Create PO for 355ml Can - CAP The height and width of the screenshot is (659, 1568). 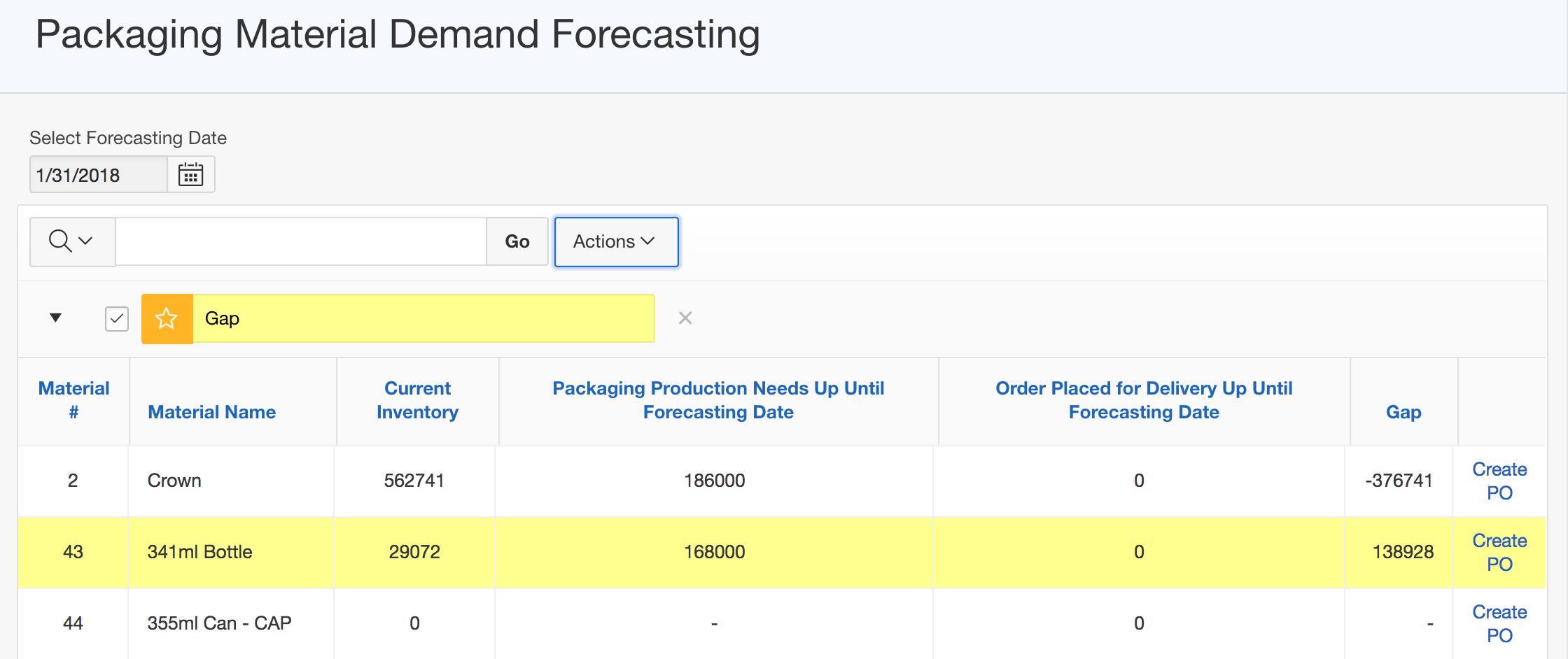click(1499, 624)
